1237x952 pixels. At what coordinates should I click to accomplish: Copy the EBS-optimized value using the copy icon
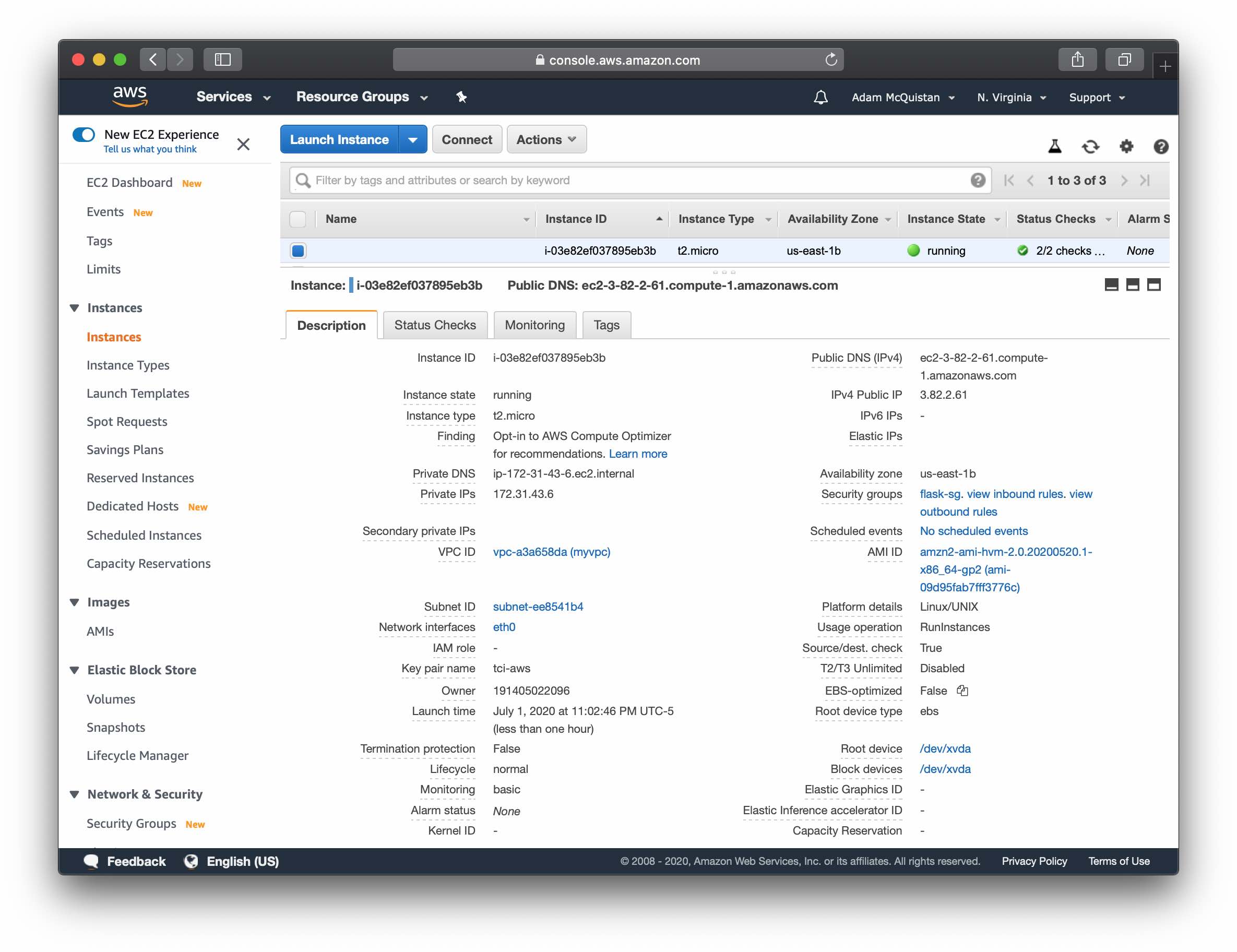coord(962,691)
